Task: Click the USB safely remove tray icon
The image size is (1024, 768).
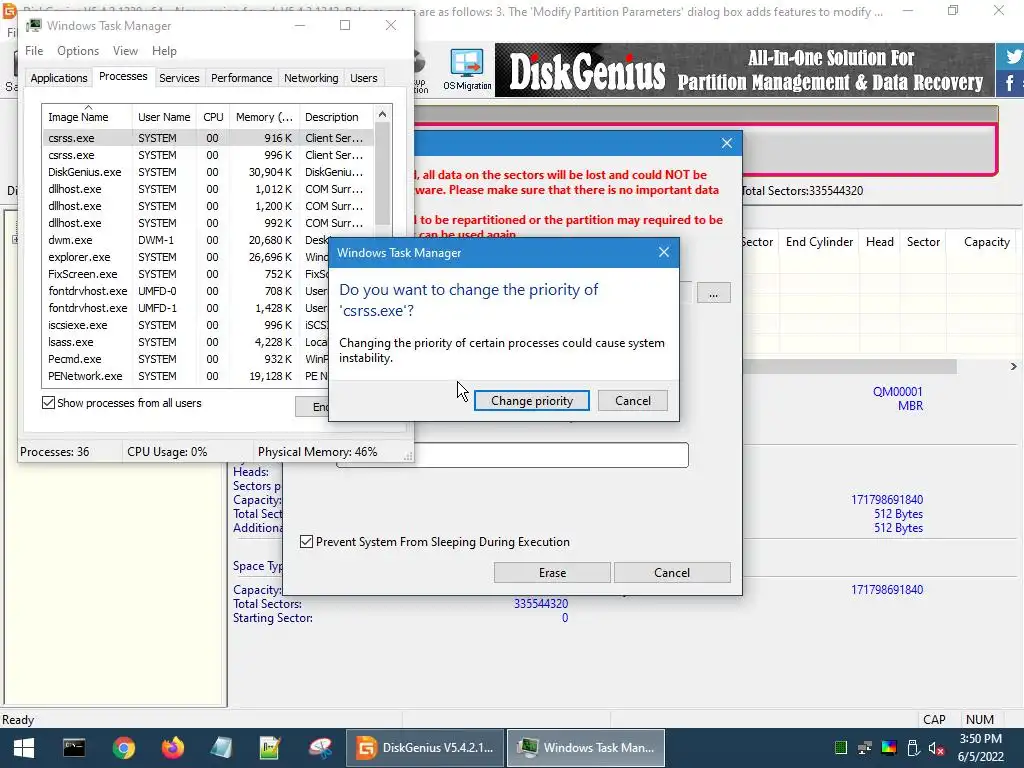Action: click(913, 748)
